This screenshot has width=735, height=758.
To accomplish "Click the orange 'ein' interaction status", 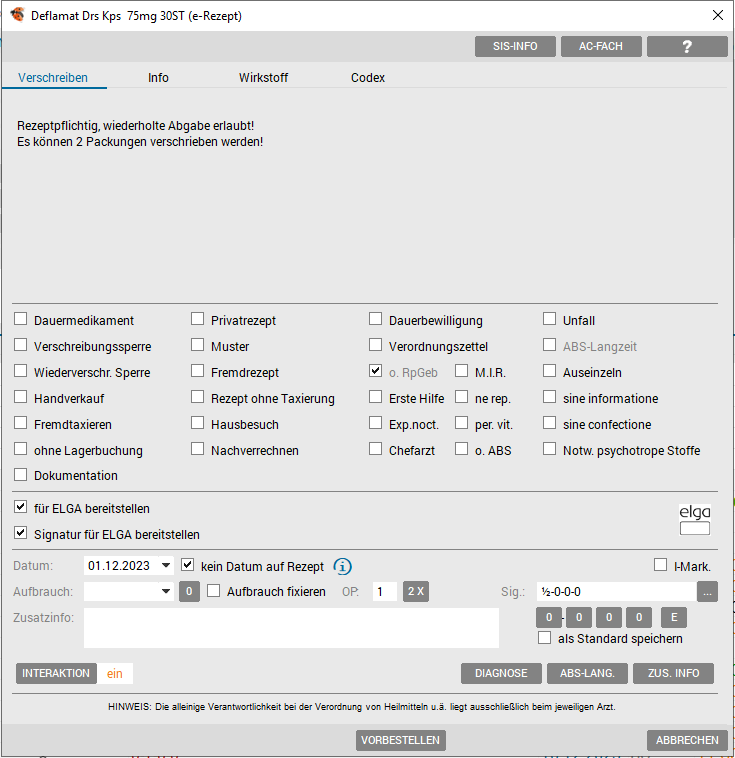I will tap(115, 673).
